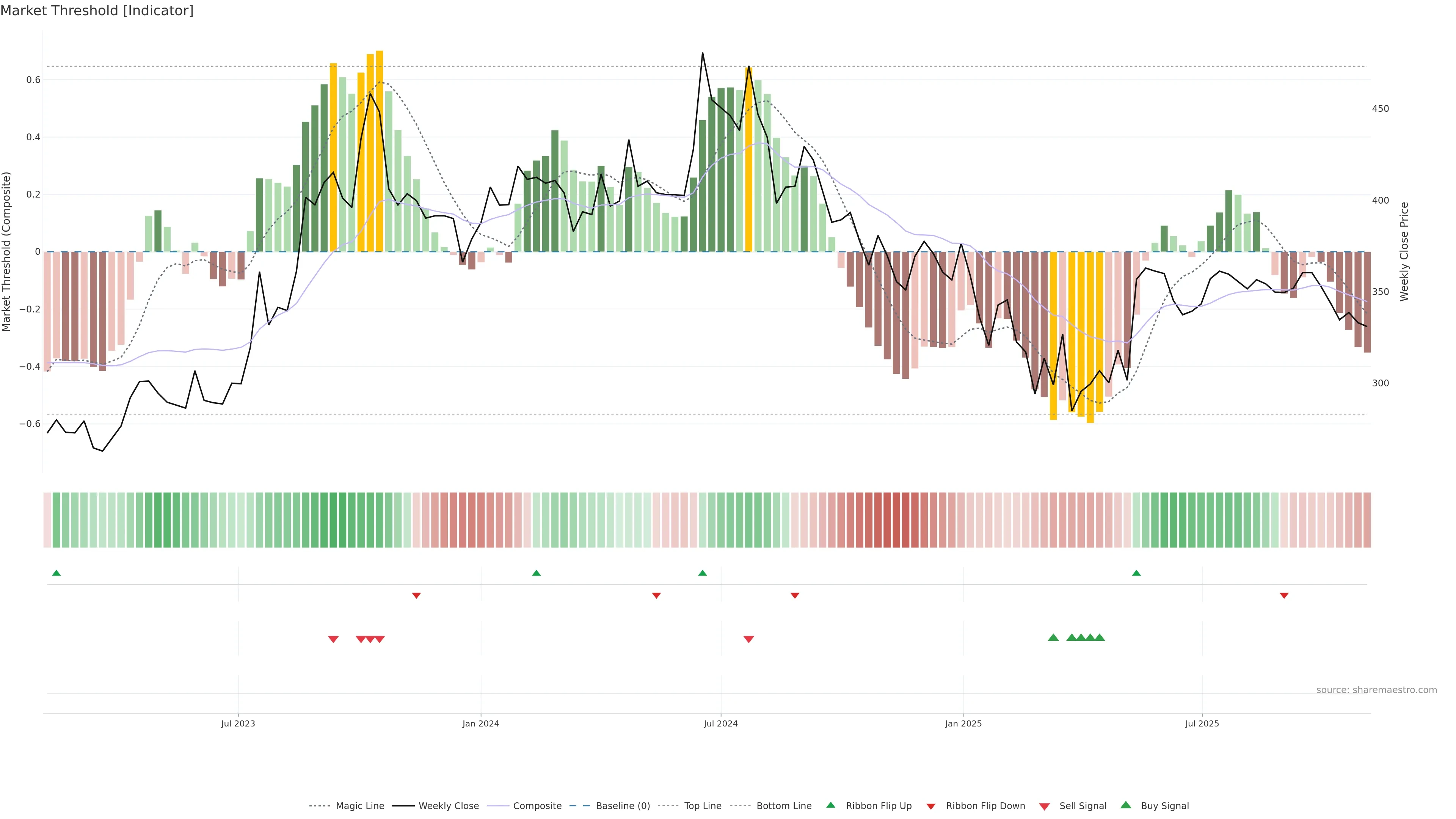Click Ribbon Flip Down legend triangle icon
The height and width of the screenshot is (819, 1456).
click(x=931, y=806)
